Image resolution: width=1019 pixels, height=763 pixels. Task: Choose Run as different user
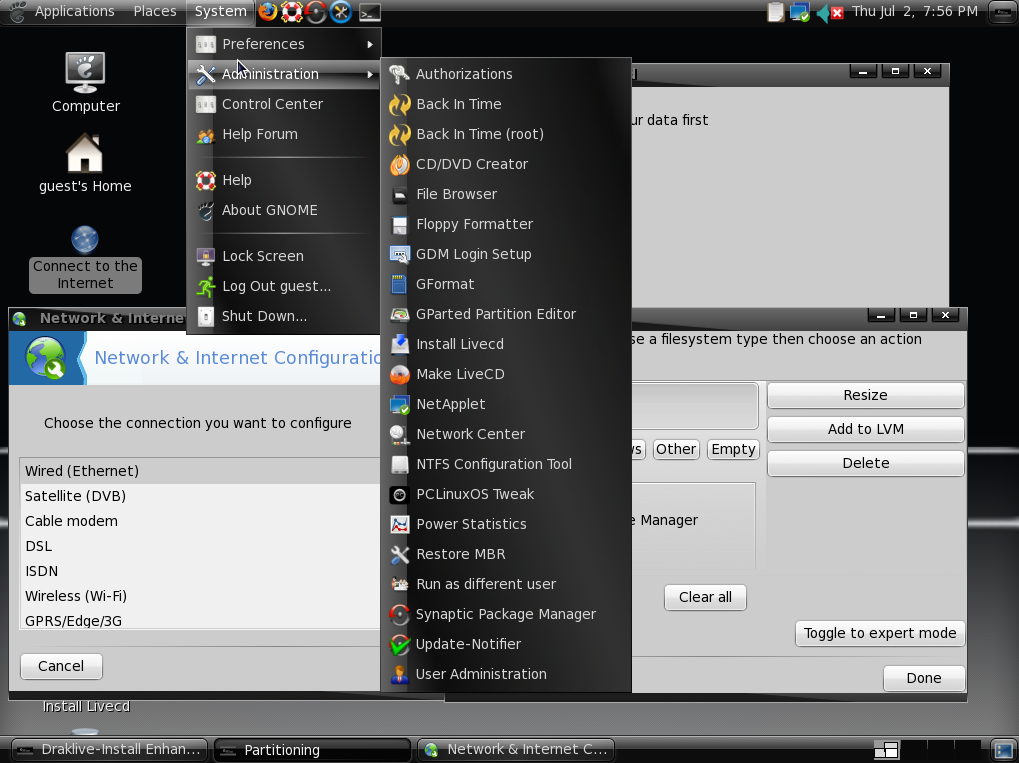pos(506,584)
